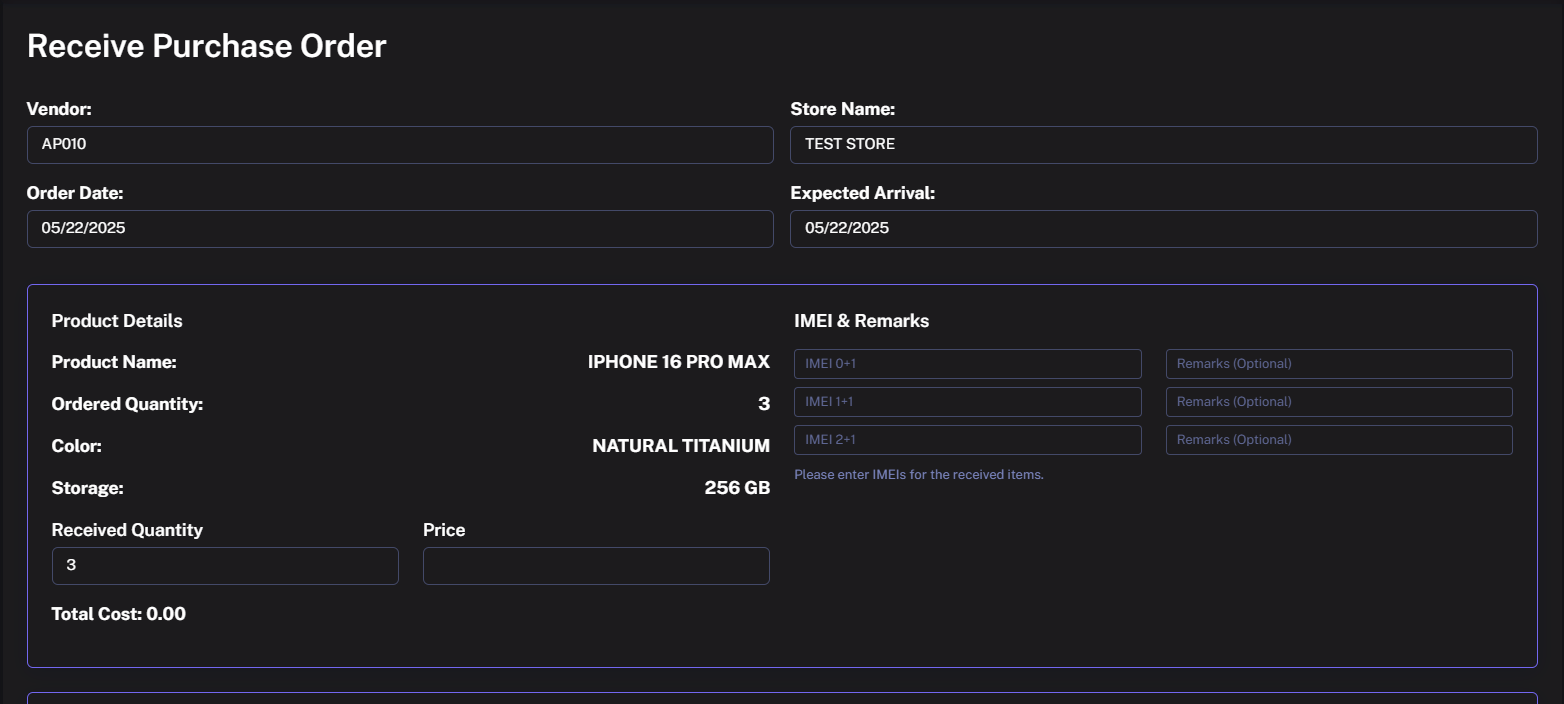Click Remarks field beside IMEI 1+1
This screenshot has width=1564, height=704.
click(1339, 402)
